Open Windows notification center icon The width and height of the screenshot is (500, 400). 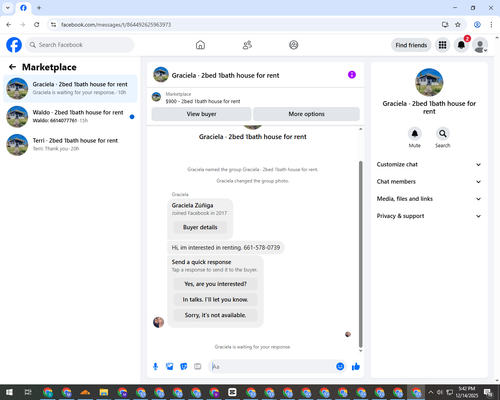[x=489, y=392]
